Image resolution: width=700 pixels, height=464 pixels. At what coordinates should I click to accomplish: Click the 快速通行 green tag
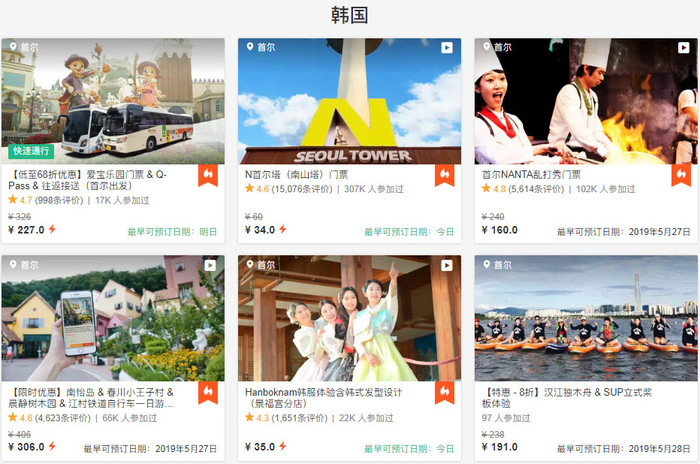tap(31, 152)
